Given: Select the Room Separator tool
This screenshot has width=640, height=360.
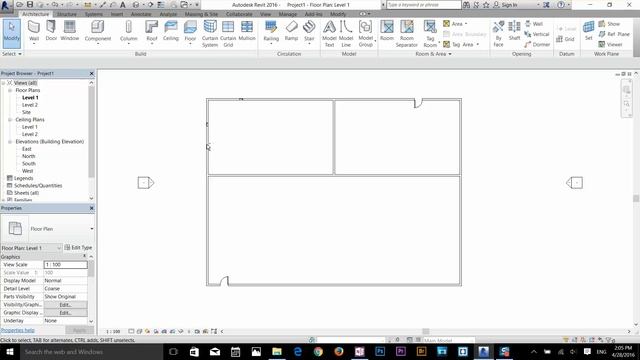Looking at the screenshot, I should (x=407, y=34).
